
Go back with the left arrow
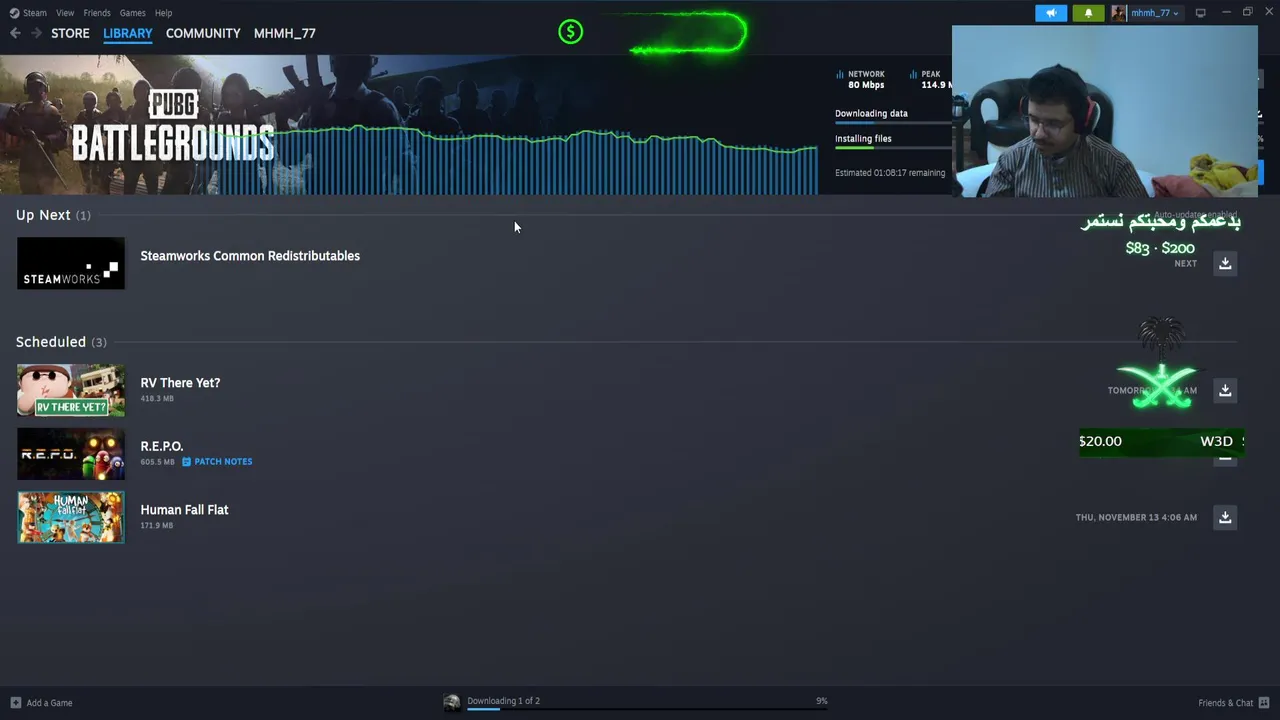click(15, 33)
